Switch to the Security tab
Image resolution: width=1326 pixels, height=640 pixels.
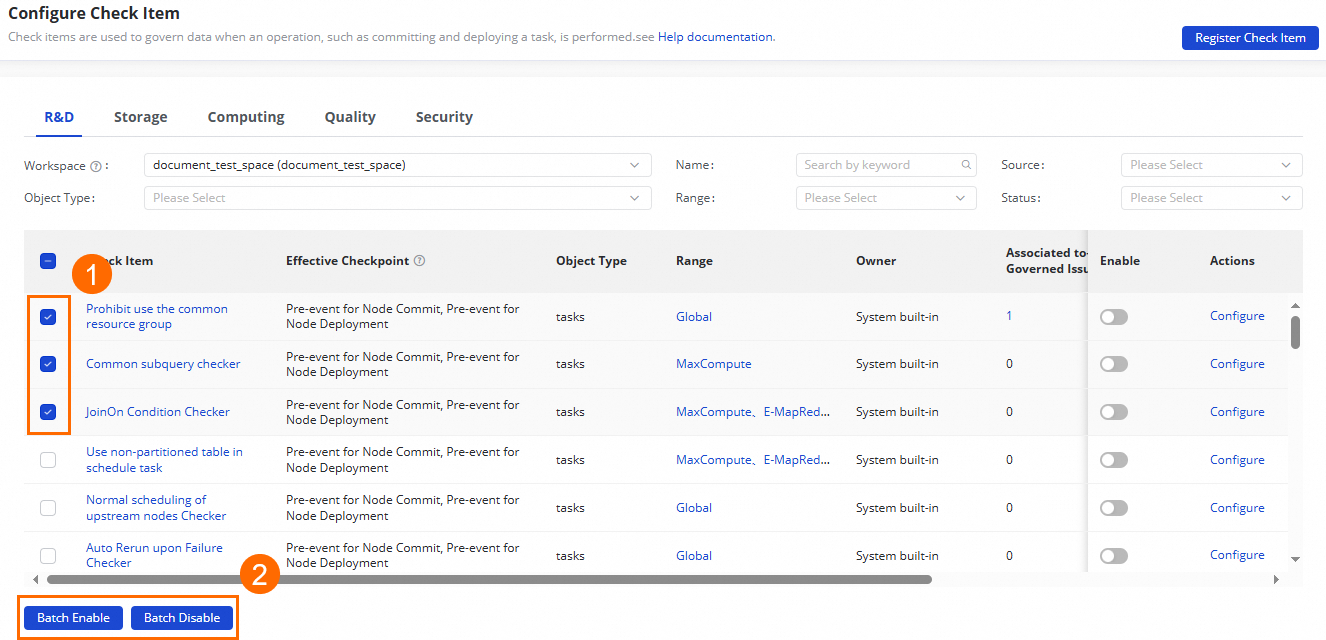pos(444,117)
